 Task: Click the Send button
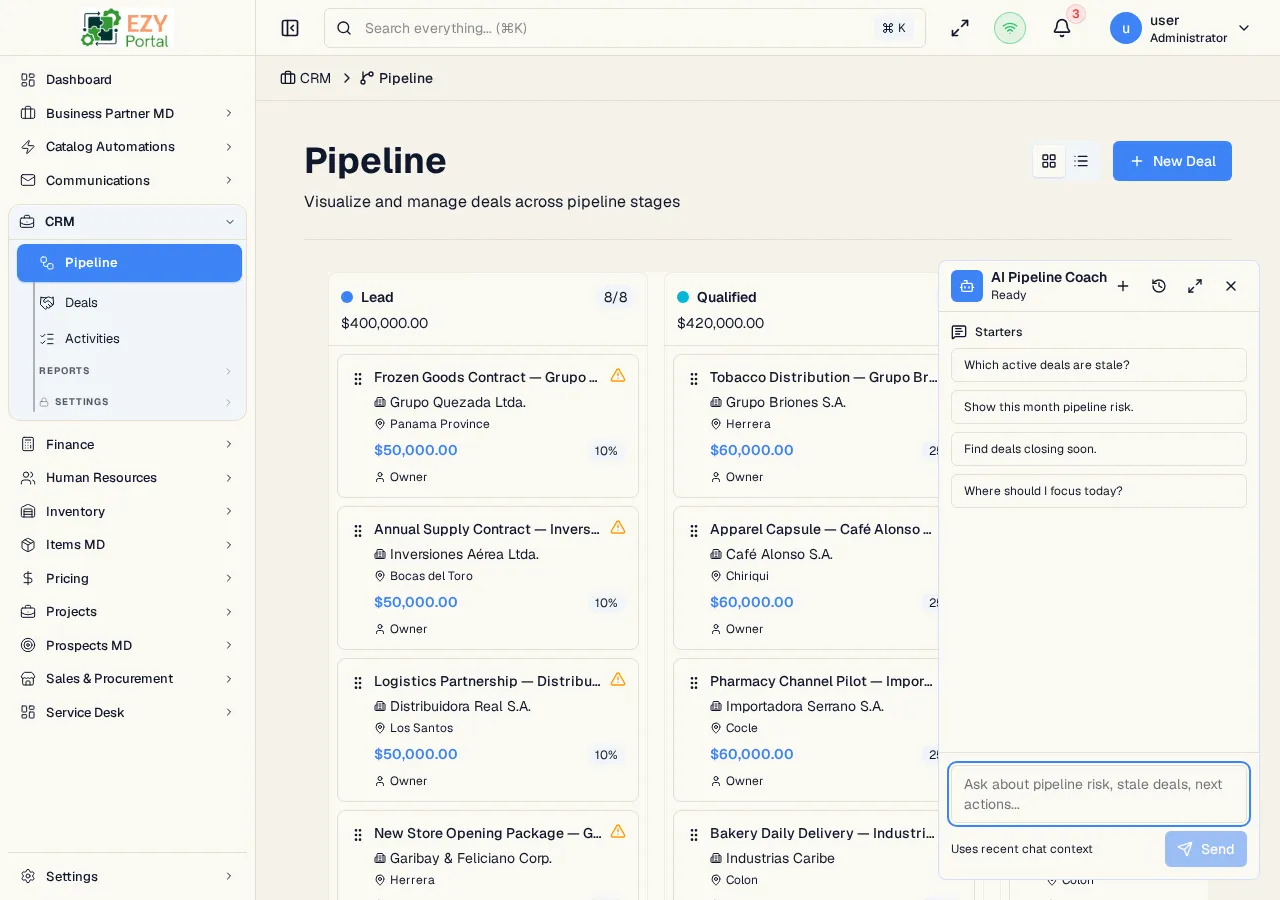click(x=1206, y=849)
